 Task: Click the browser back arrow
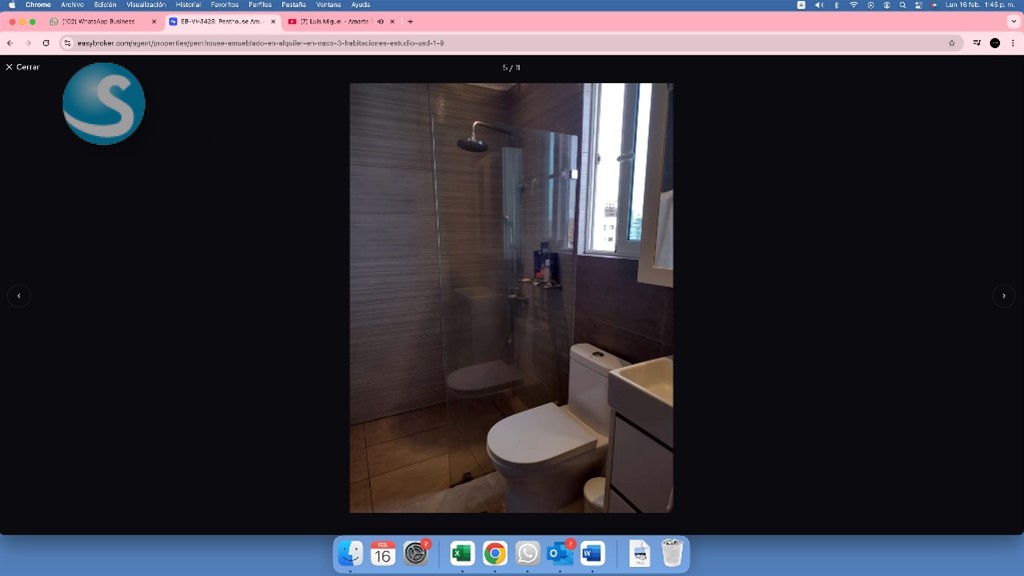[x=10, y=43]
